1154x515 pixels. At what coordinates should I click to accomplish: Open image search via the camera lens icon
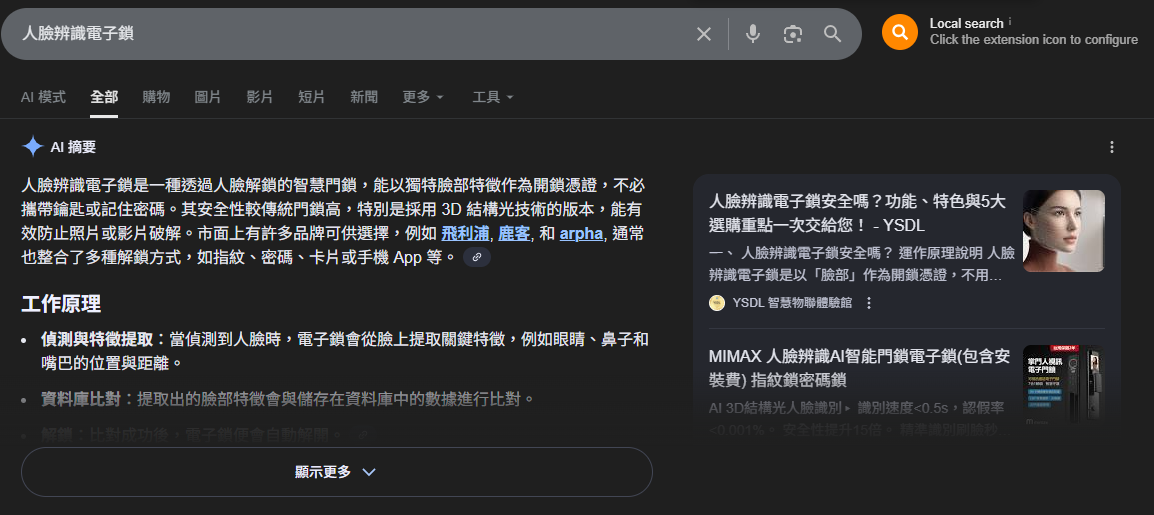[793, 34]
